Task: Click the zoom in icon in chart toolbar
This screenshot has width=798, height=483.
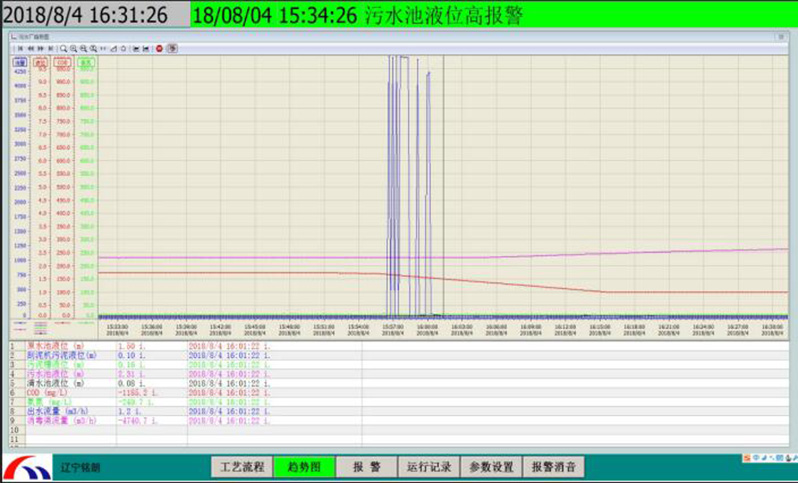Action: pos(74,48)
